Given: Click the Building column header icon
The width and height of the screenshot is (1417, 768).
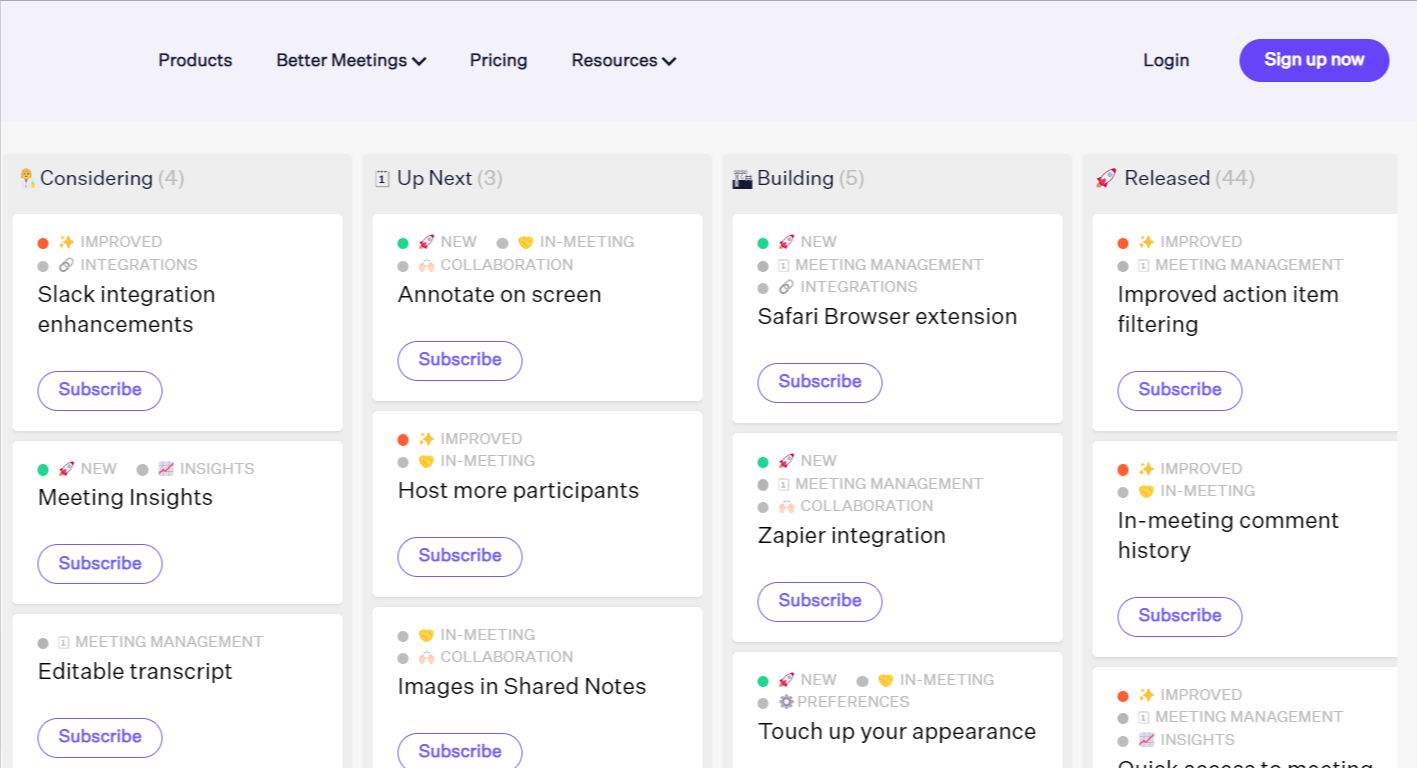Looking at the screenshot, I should click(742, 179).
